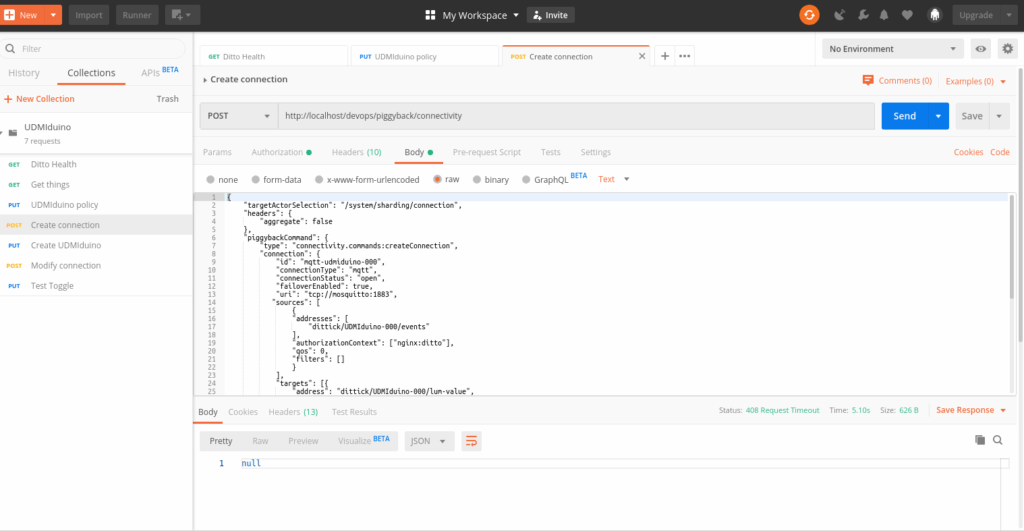Click the environment quick look eye icon

[980, 49]
